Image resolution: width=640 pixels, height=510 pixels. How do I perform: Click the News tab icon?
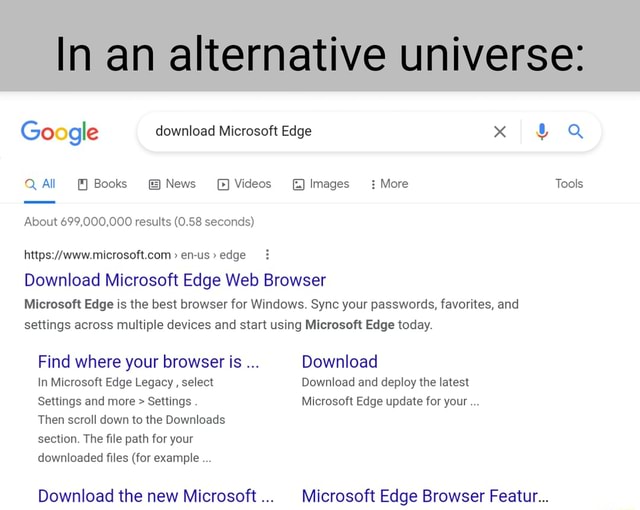pyautogui.click(x=154, y=184)
